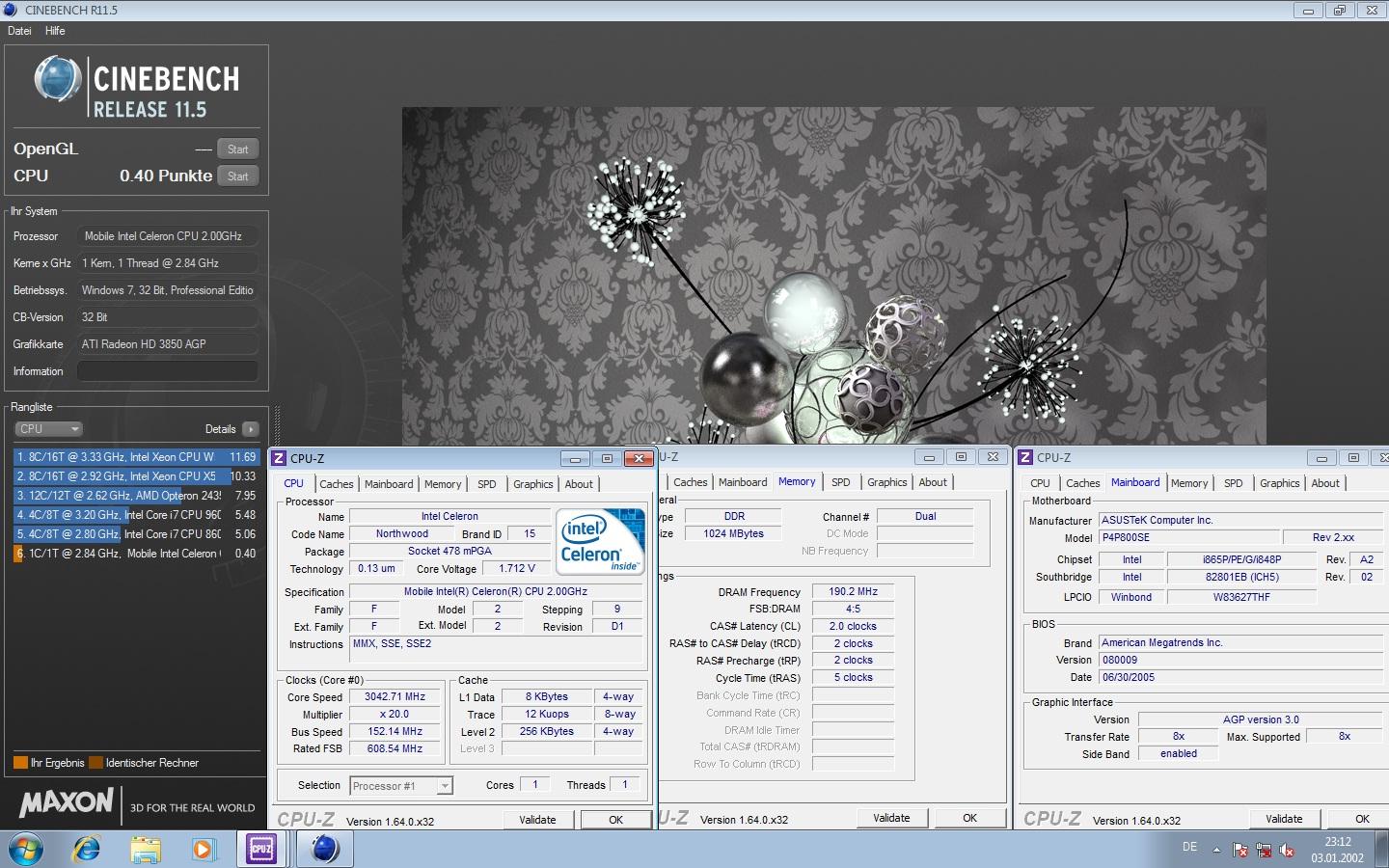Start the CPU benchmark
The height and width of the screenshot is (868, 1389).
tap(237, 176)
